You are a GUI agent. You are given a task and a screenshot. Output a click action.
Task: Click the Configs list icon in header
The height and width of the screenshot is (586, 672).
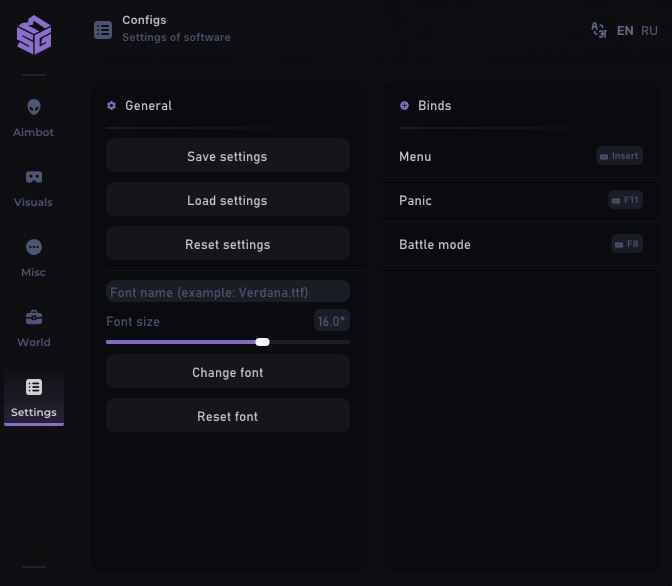(103, 29)
